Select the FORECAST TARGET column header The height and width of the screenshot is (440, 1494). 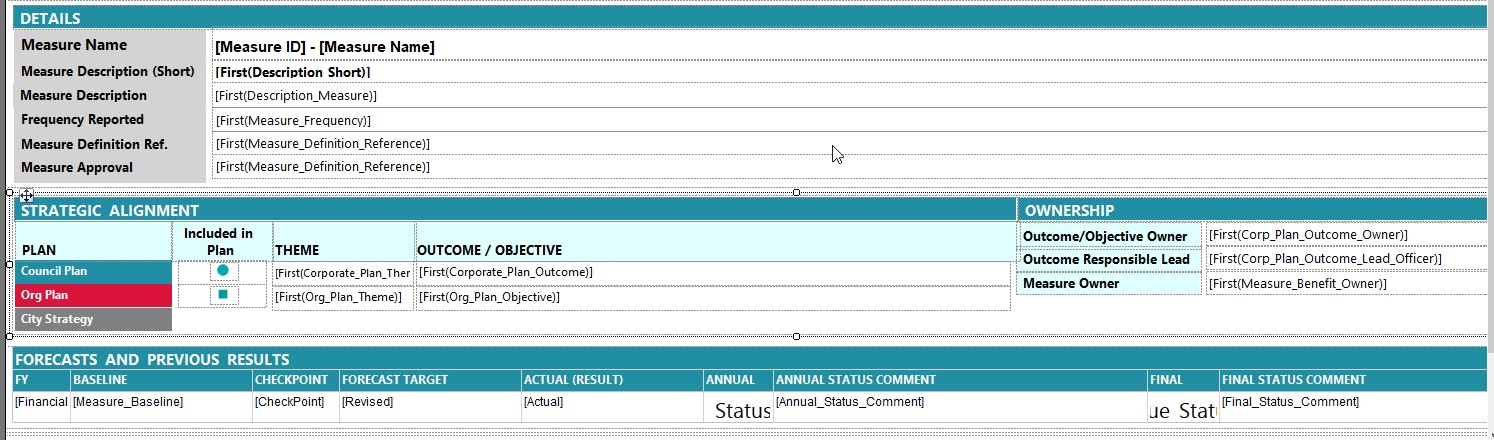pyautogui.click(x=430, y=380)
